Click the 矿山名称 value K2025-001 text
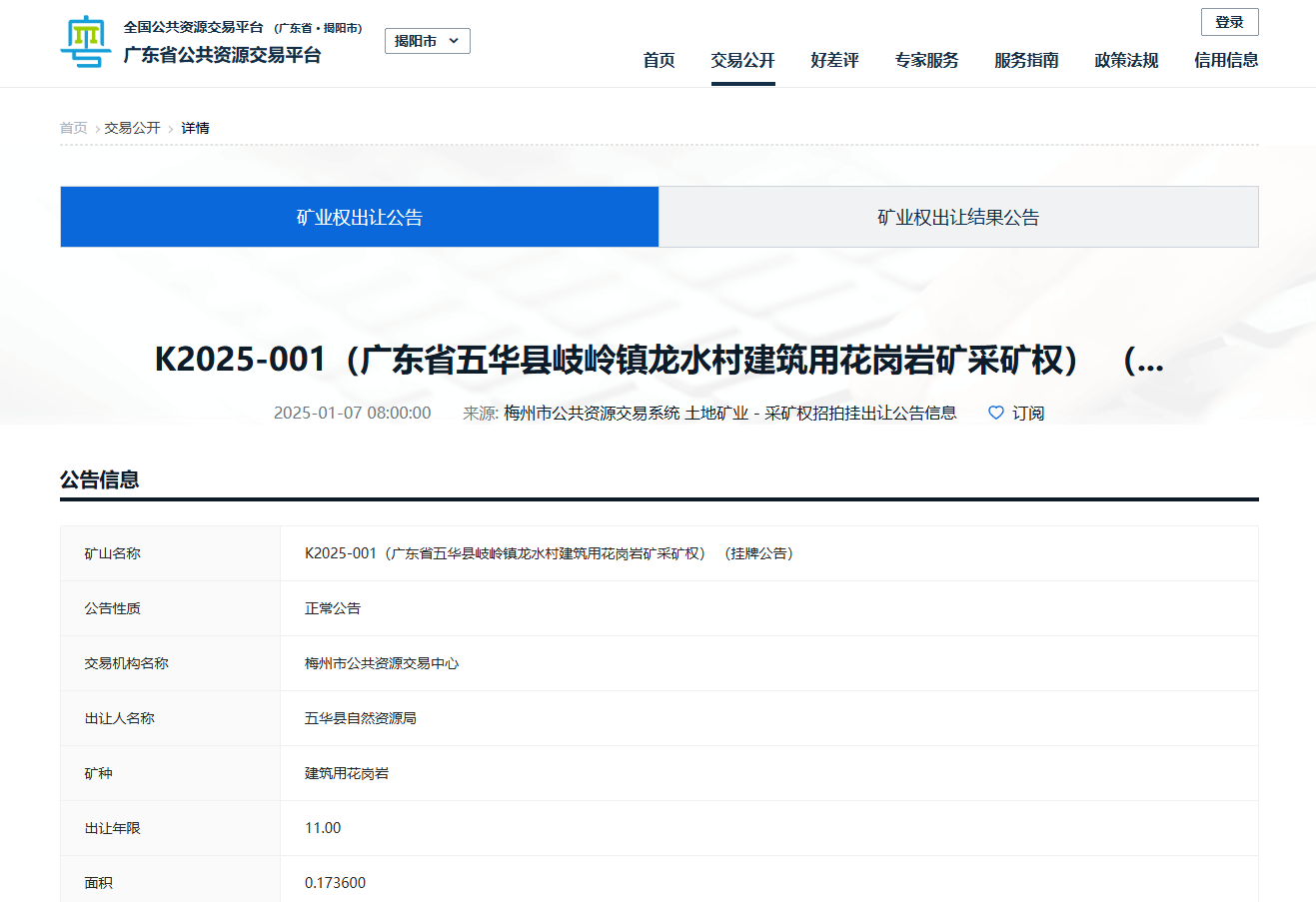Screen dimensions: 1316x902 [550, 553]
